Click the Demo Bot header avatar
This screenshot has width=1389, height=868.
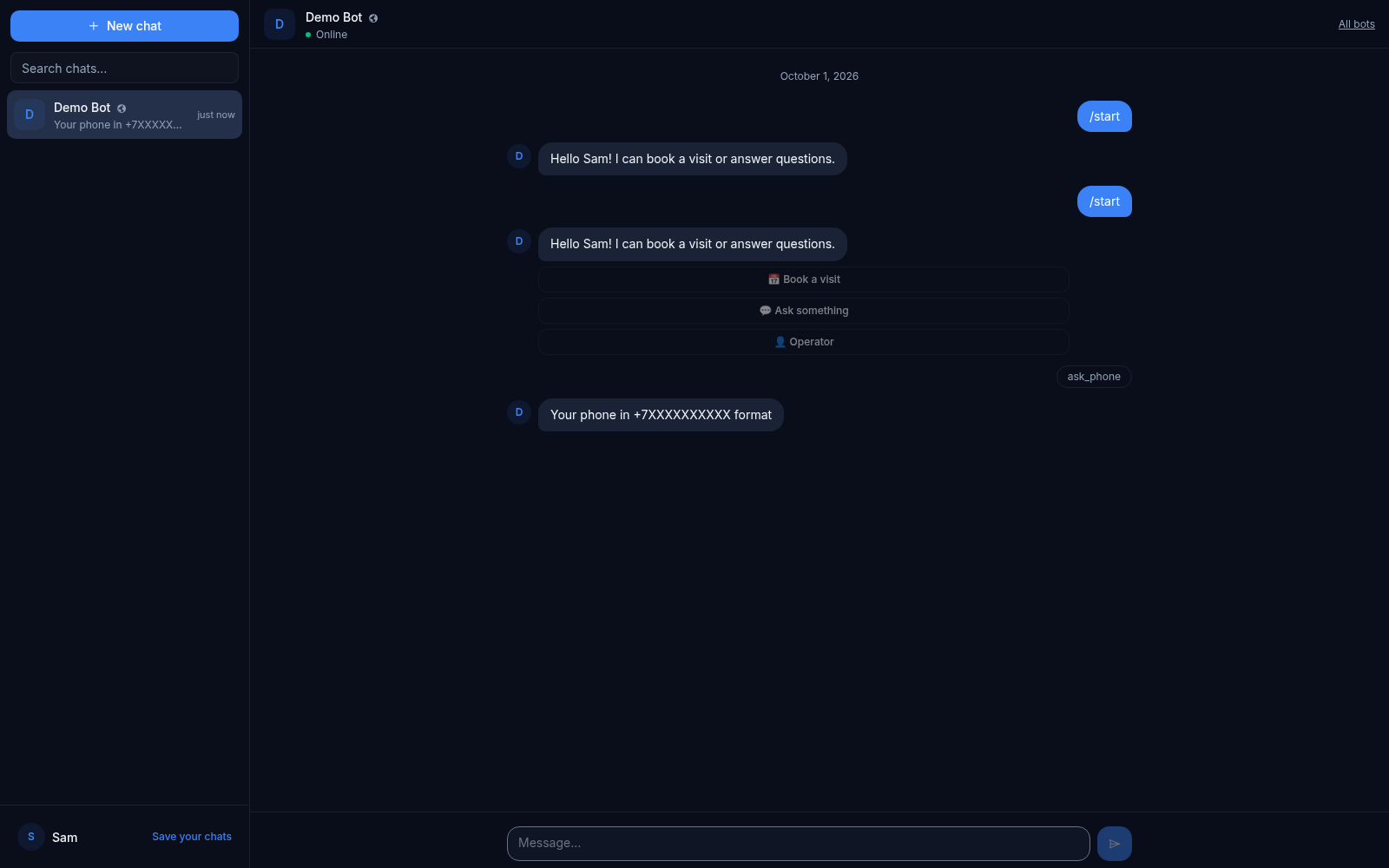pos(280,24)
